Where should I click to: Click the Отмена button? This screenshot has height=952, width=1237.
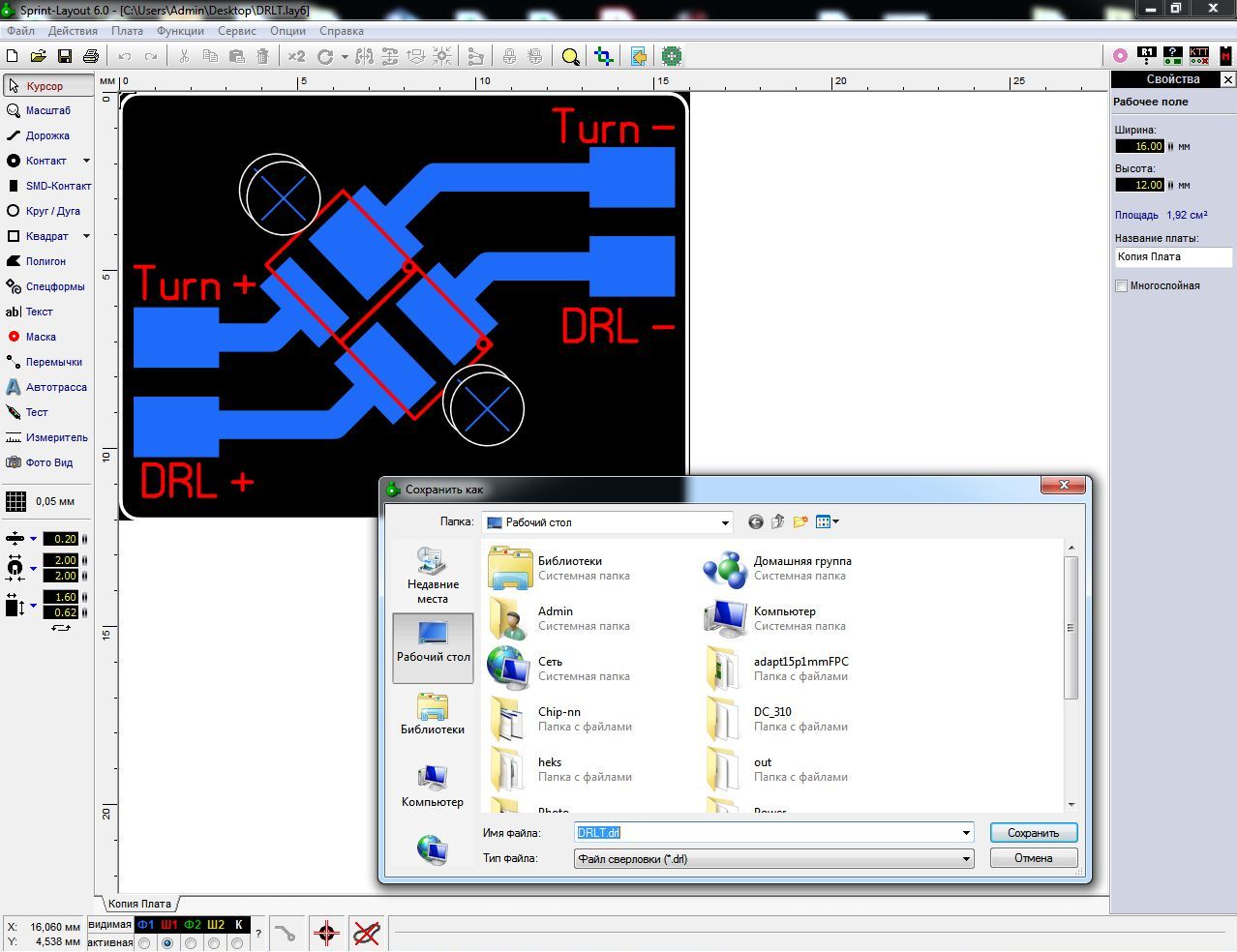[1033, 858]
